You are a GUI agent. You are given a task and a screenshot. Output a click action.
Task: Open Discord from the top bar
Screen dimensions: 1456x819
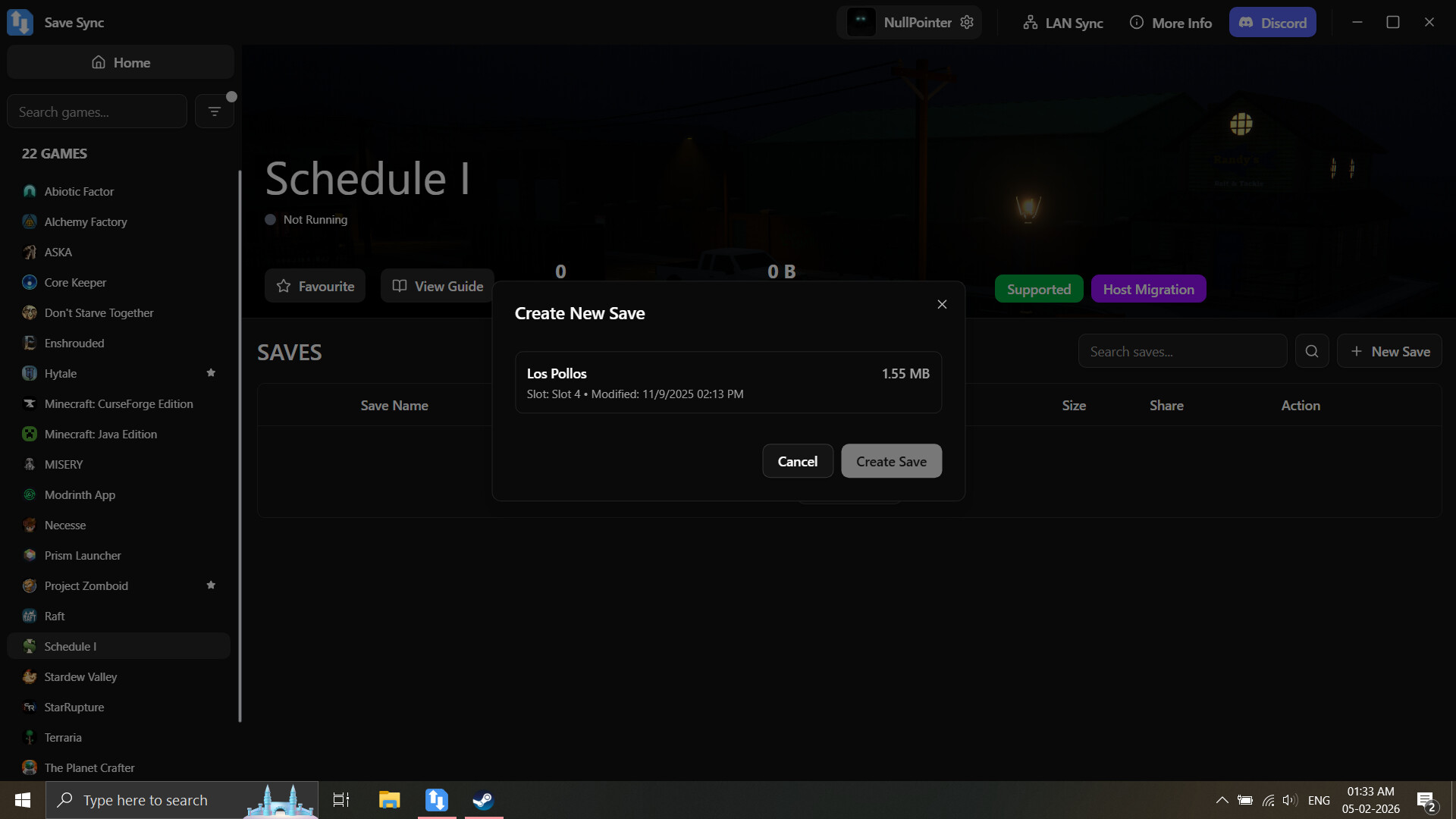[x=1272, y=22]
